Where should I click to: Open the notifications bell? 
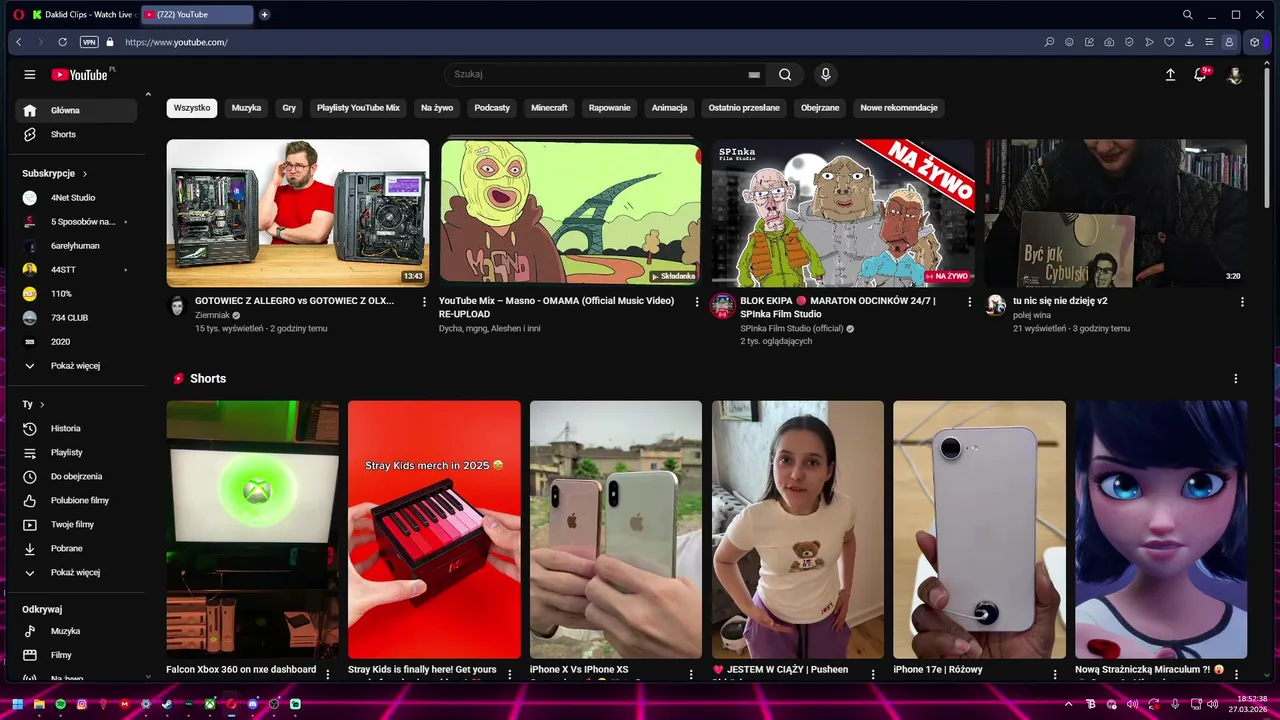(1200, 75)
